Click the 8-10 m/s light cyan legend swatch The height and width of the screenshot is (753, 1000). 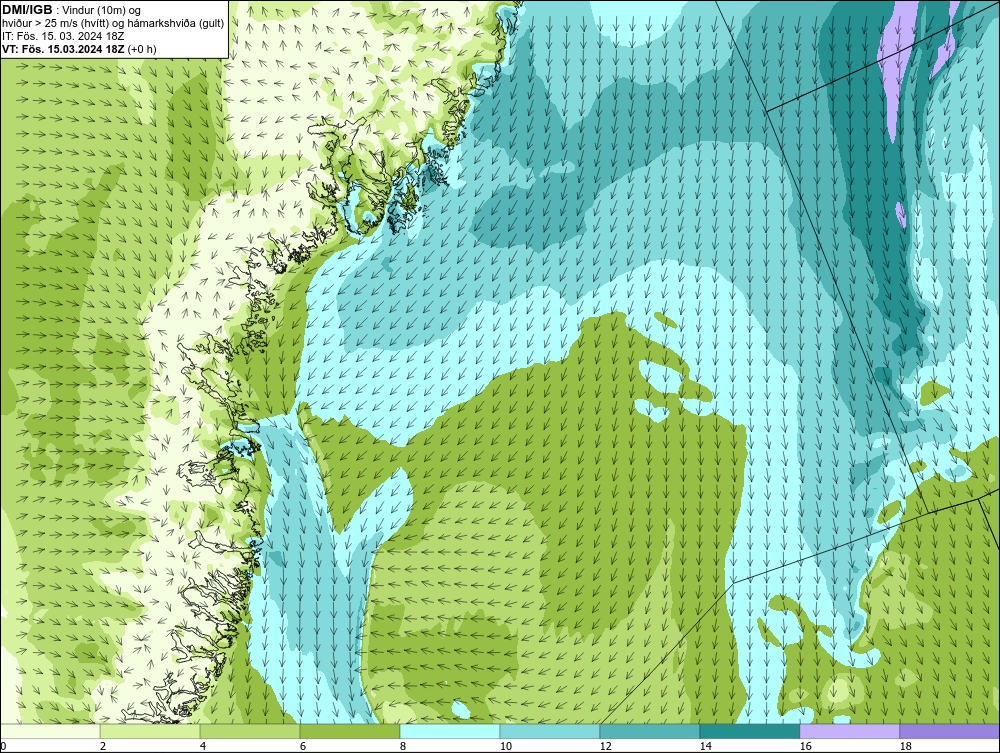click(x=450, y=731)
